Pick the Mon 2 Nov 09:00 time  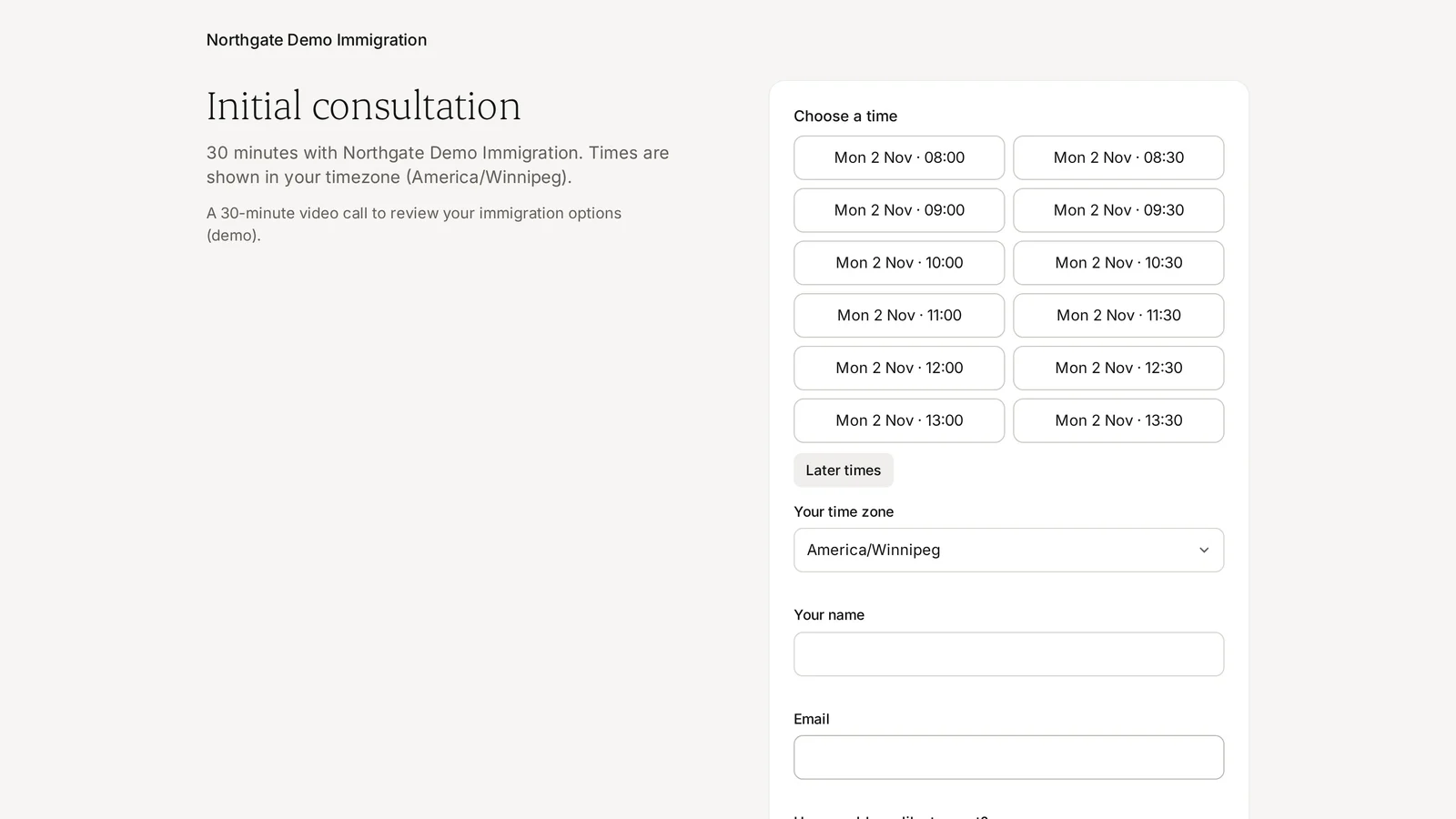pyautogui.click(x=899, y=210)
